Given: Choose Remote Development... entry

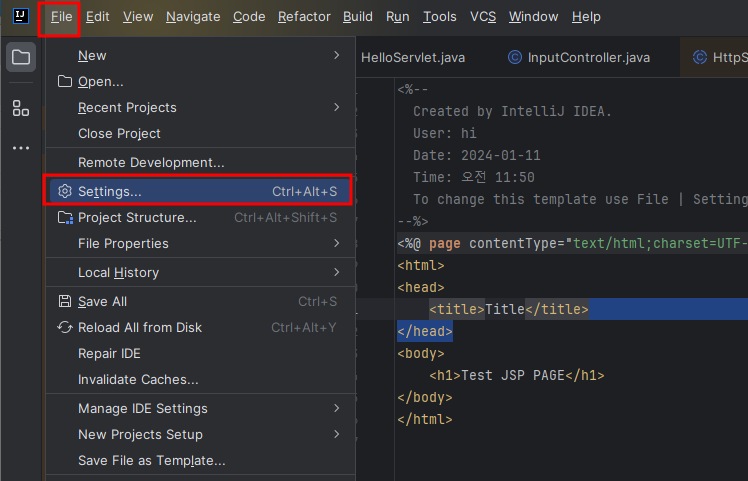Looking at the screenshot, I should 200,163.
